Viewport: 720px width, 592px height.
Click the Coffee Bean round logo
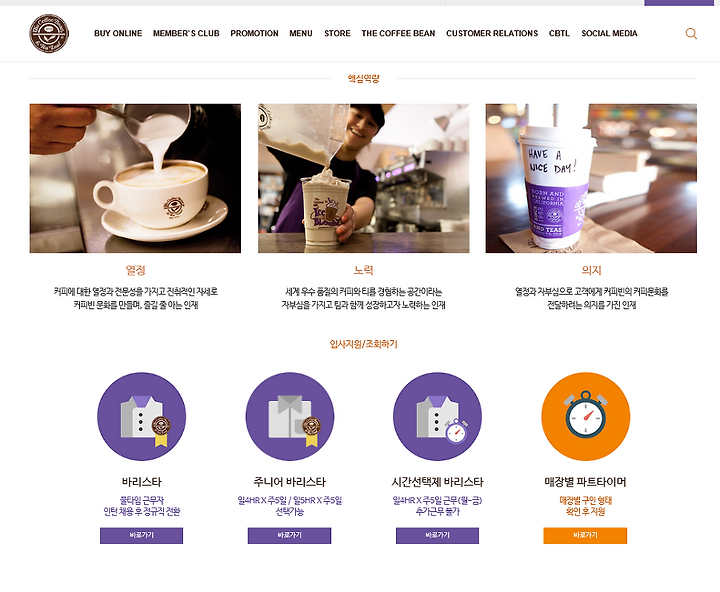click(x=49, y=33)
